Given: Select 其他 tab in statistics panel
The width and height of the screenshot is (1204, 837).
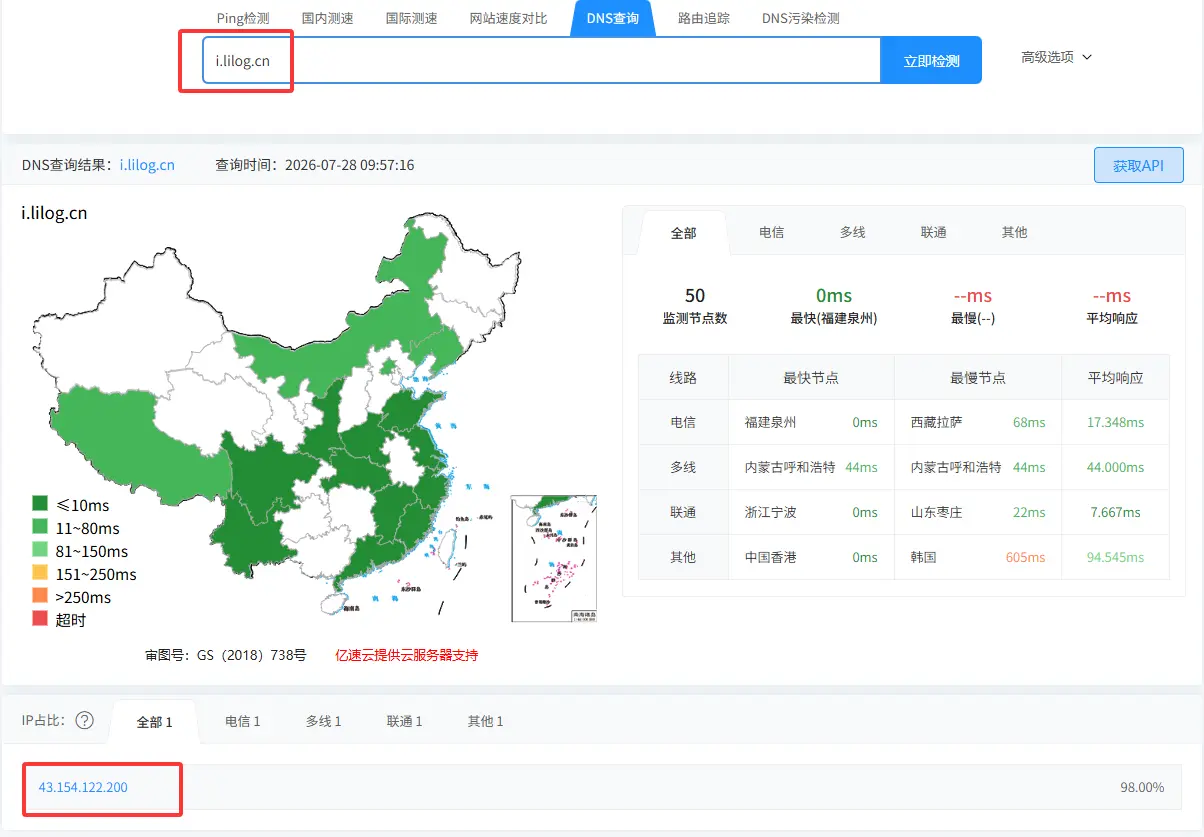Looking at the screenshot, I should (x=1014, y=232).
